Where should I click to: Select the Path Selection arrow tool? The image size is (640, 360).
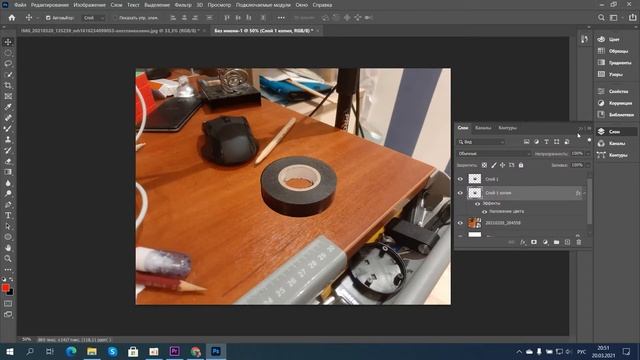[x=8, y=226]
